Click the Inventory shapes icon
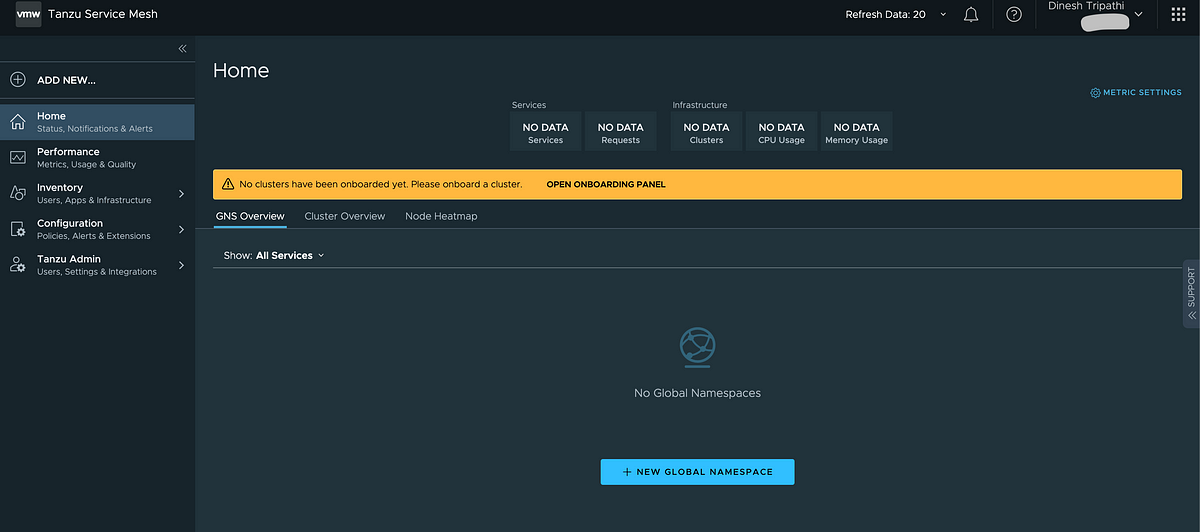The image size is (1200, 532). point(18,194)
